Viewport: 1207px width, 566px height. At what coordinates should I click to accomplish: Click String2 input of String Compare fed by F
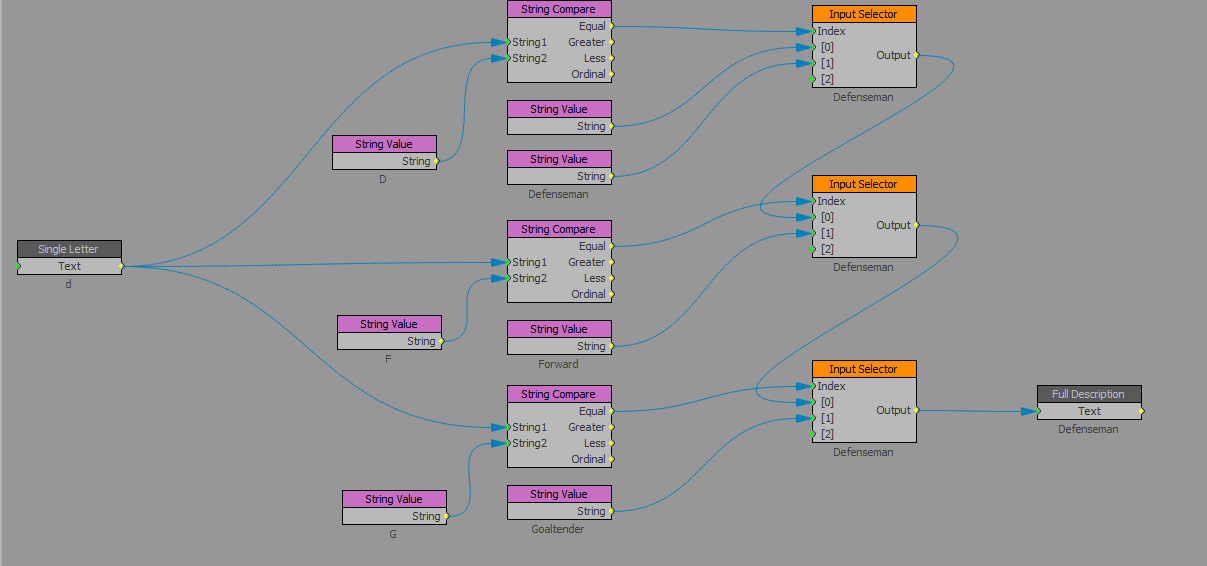click(x=508, y=278)
